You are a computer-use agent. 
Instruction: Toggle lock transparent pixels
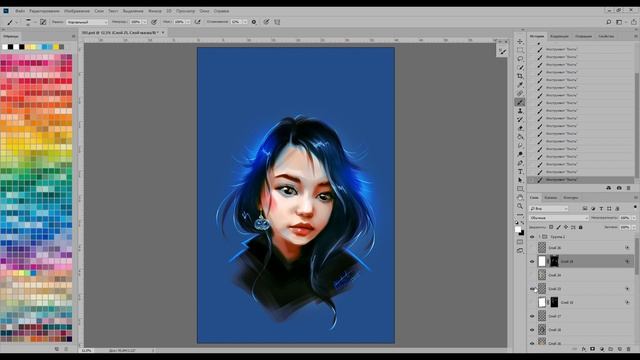click(x=551, y=227)
